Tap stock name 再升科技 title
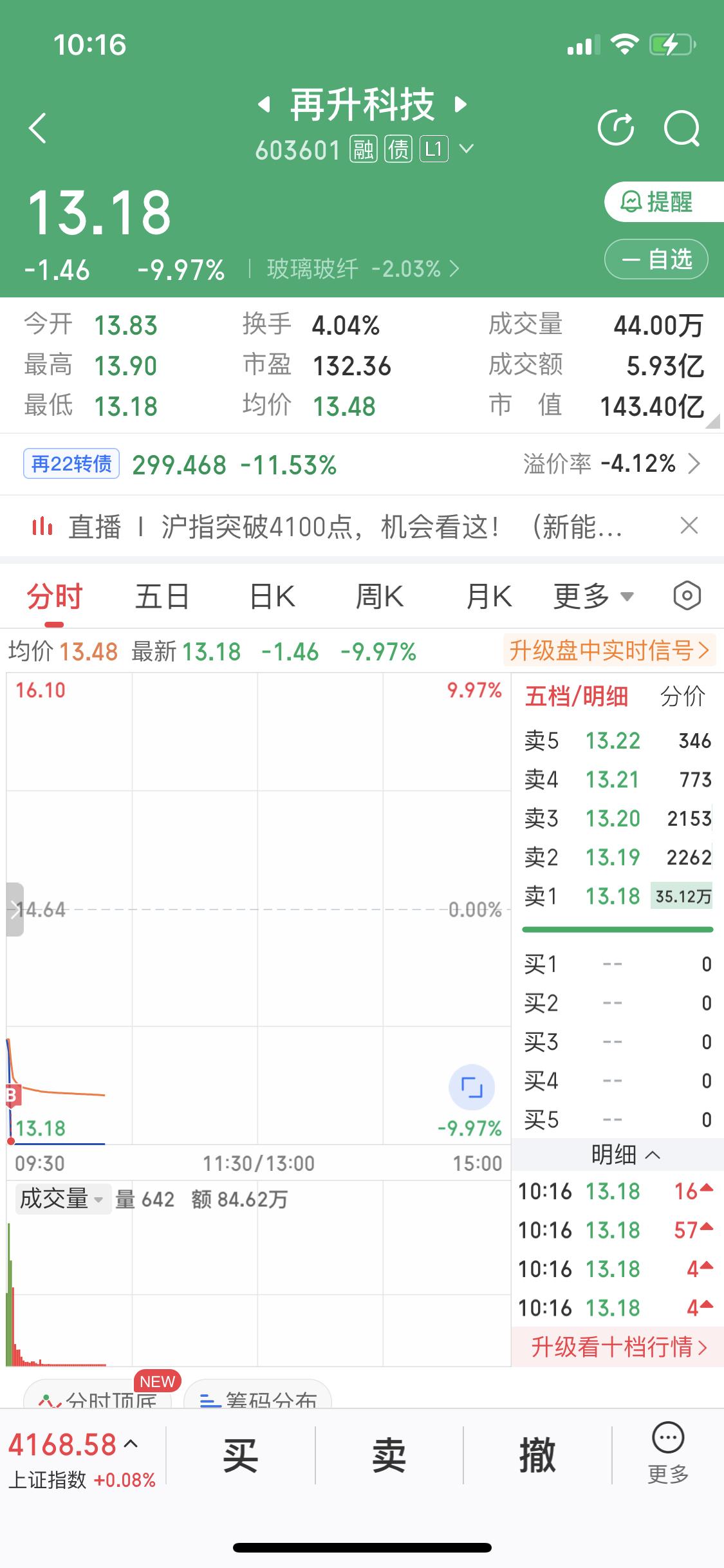Viewport: 724px width, 1568px height. [362, 104]
